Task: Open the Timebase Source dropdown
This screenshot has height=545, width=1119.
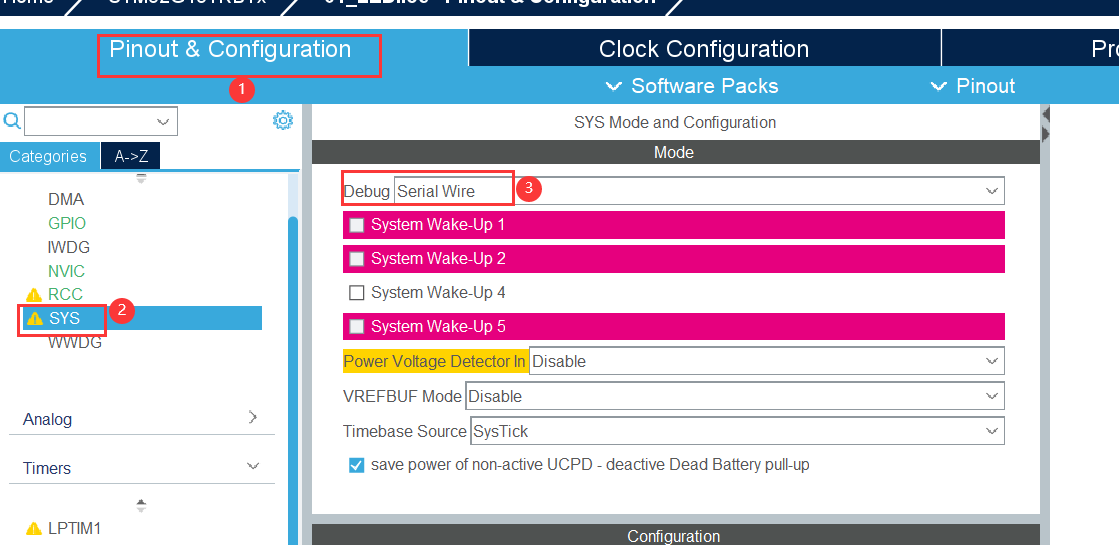Action: click(736, 431)
